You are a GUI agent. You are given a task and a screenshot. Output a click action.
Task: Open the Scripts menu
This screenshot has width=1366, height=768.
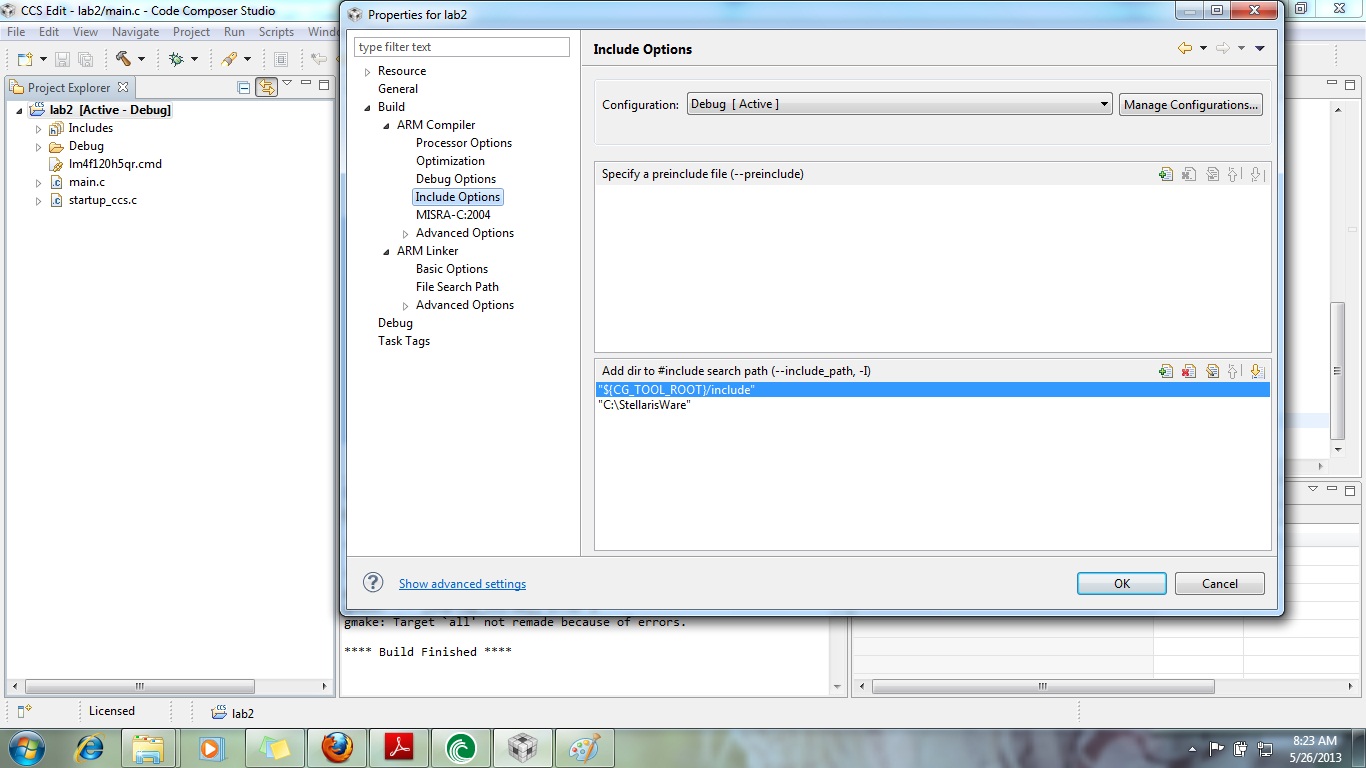(x=276, y=32)
